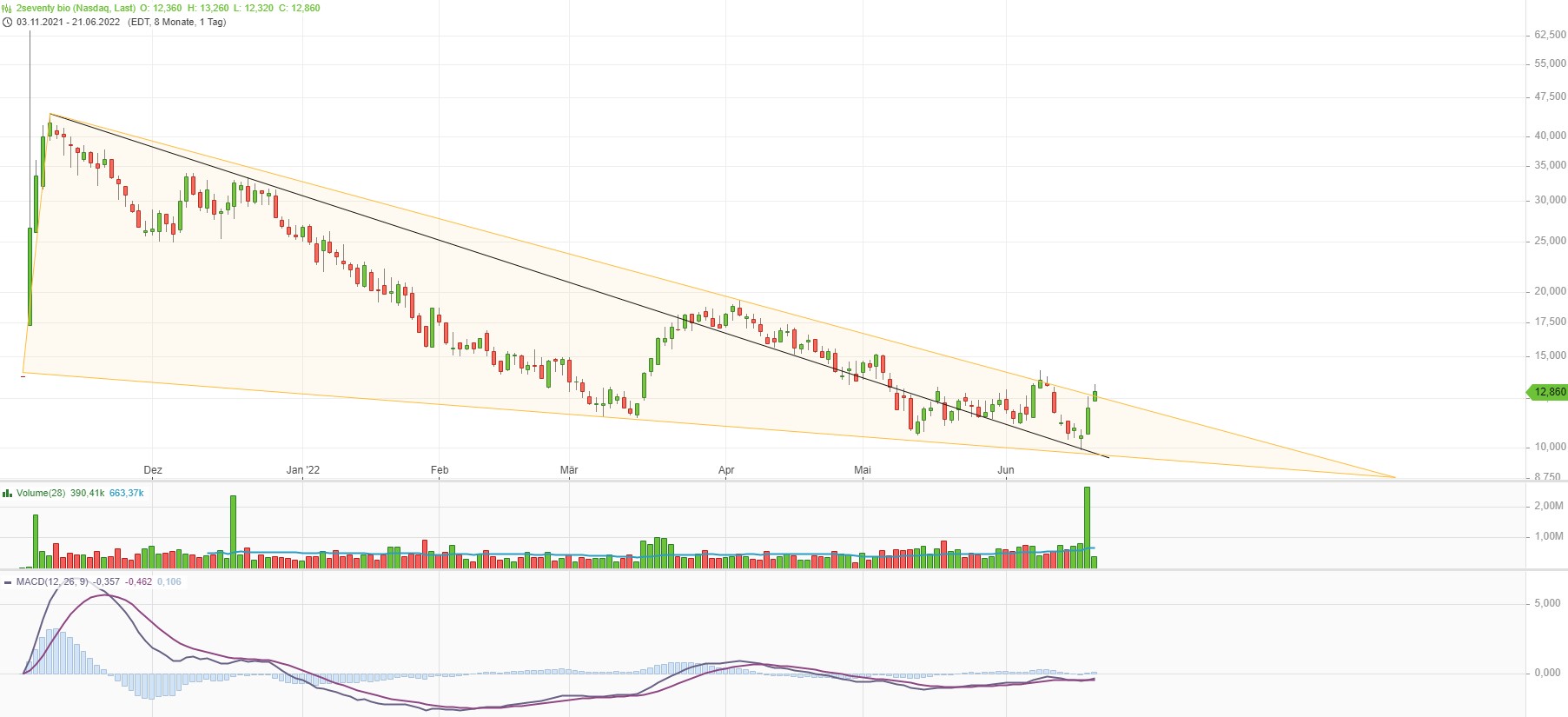Click the Mai label on the time axis
The image size is (1568, 717).
(863, 470)
